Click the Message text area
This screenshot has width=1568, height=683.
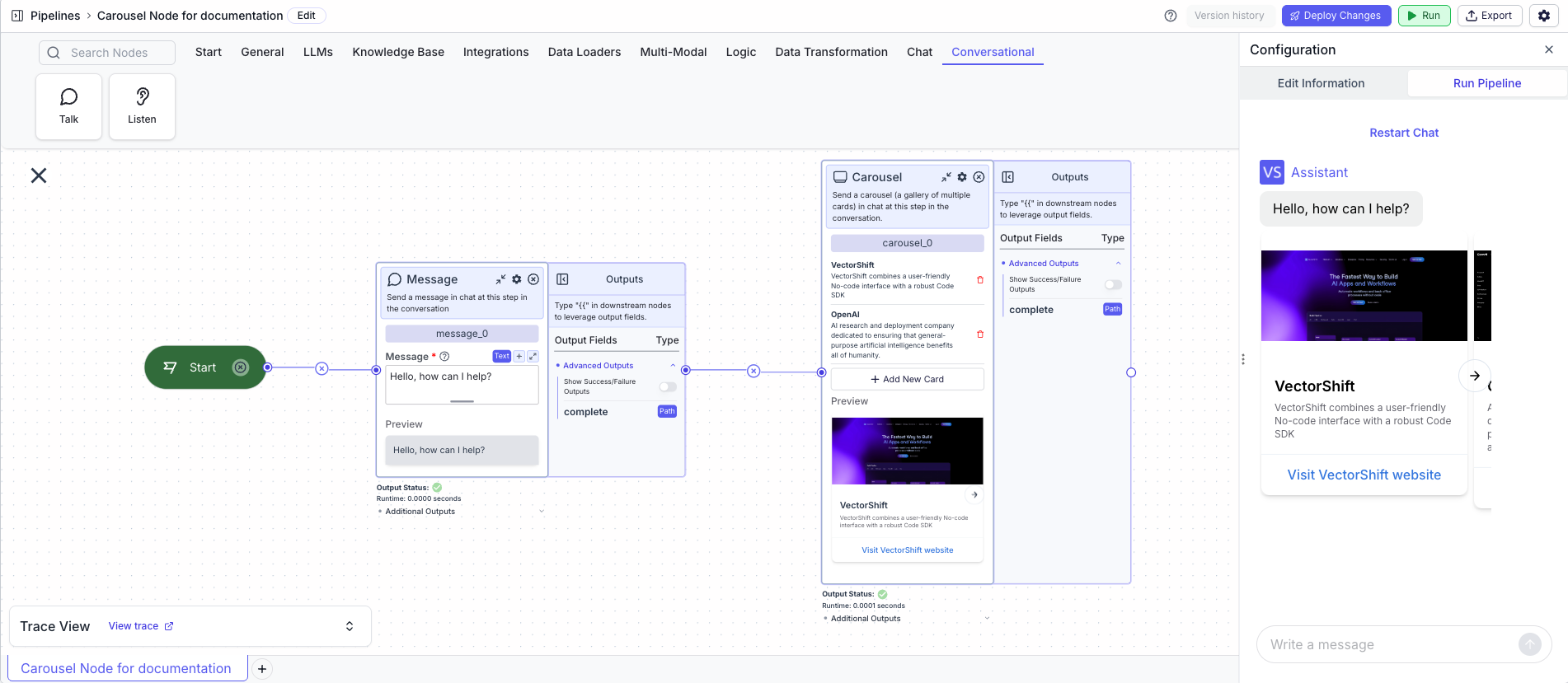coord(462,385)
